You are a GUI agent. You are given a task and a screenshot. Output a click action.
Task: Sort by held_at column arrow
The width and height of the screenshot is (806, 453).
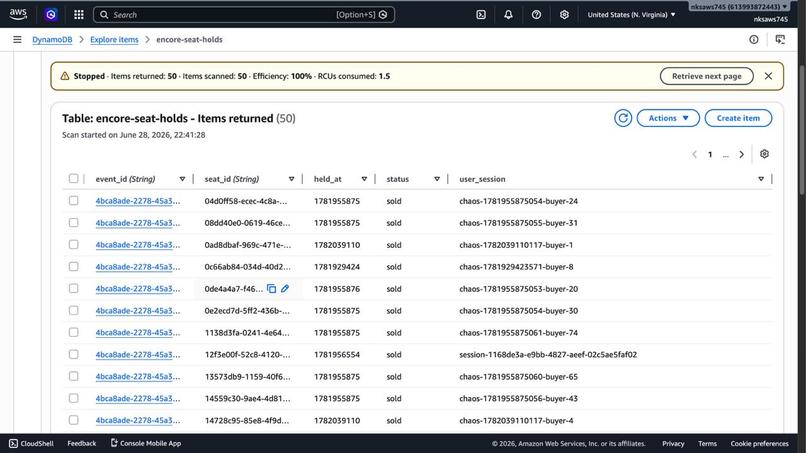pyautogui.click(x=364, y=179)
